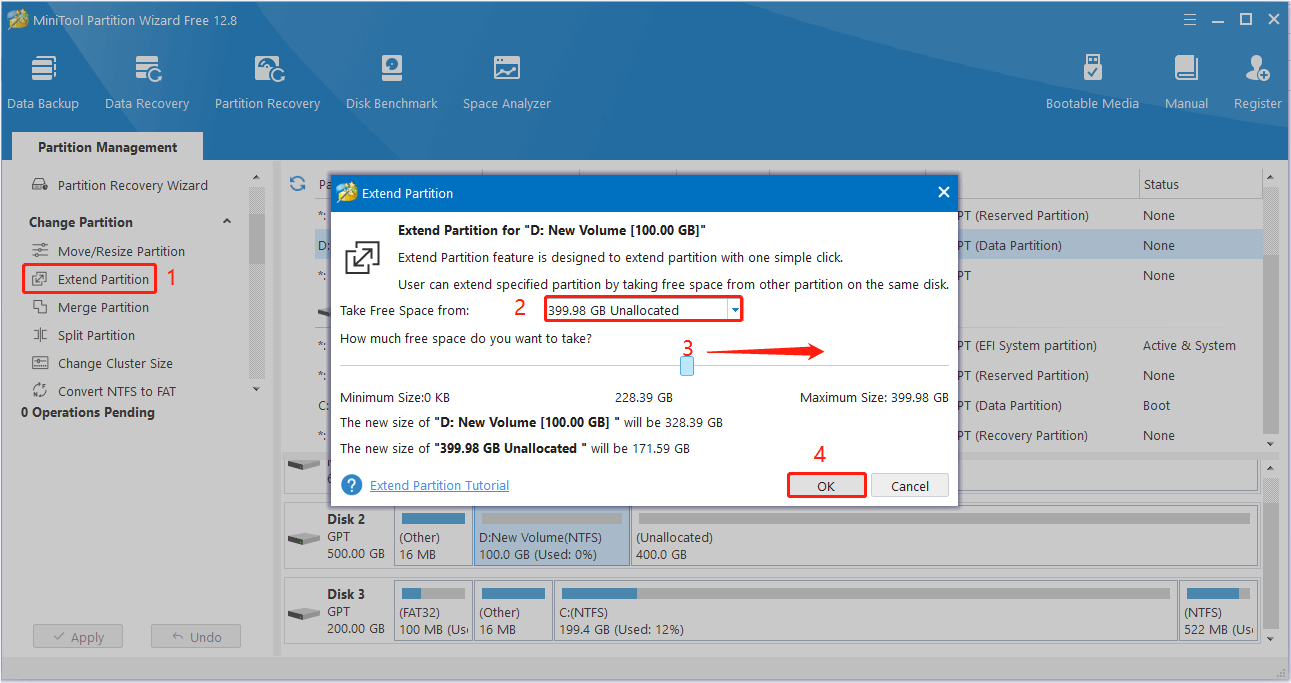Choose Move/Resize Partition option
Viewport: 1291px width, 683px height.
[x=121, y=251]
